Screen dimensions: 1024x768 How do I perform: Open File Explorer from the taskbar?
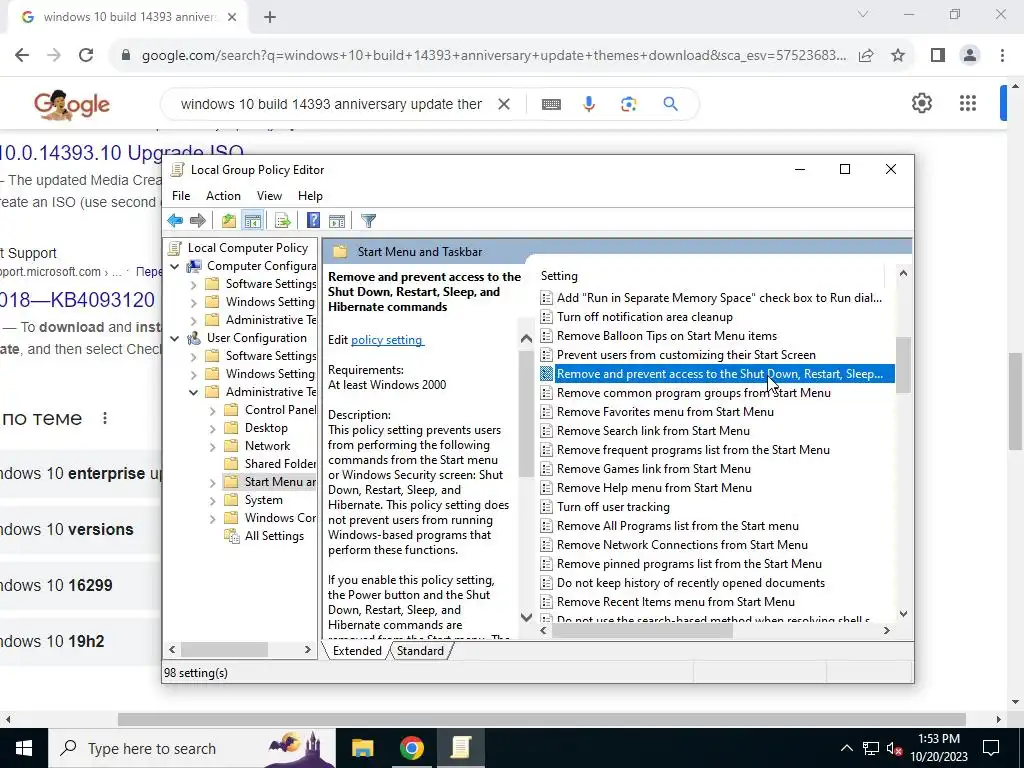362,748
